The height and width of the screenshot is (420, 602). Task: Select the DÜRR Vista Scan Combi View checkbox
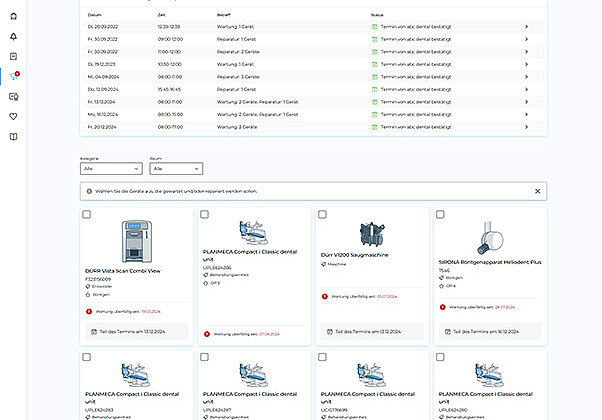pyautogui.click(x=87, y=214)
